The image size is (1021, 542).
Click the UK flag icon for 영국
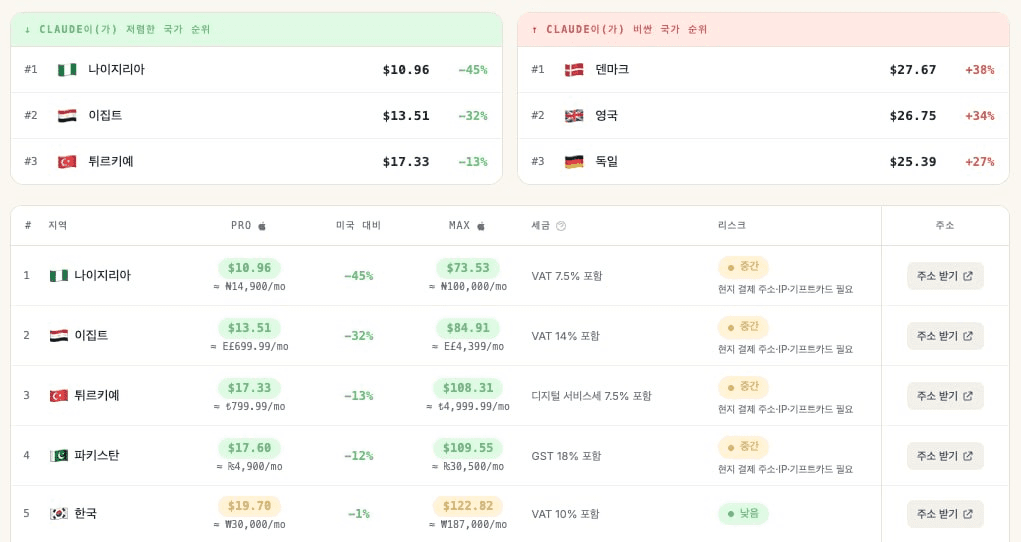[574, 116]
